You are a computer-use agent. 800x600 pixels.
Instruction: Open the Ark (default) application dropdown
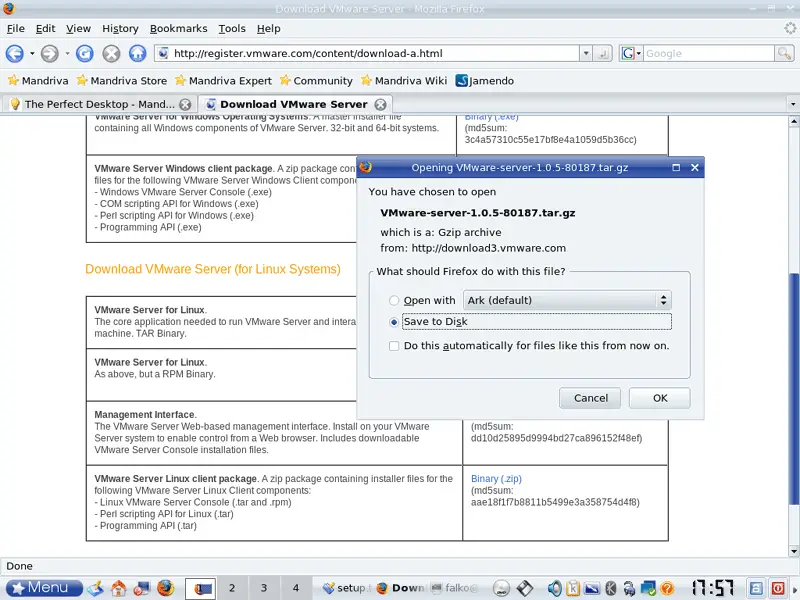point(567,300)
